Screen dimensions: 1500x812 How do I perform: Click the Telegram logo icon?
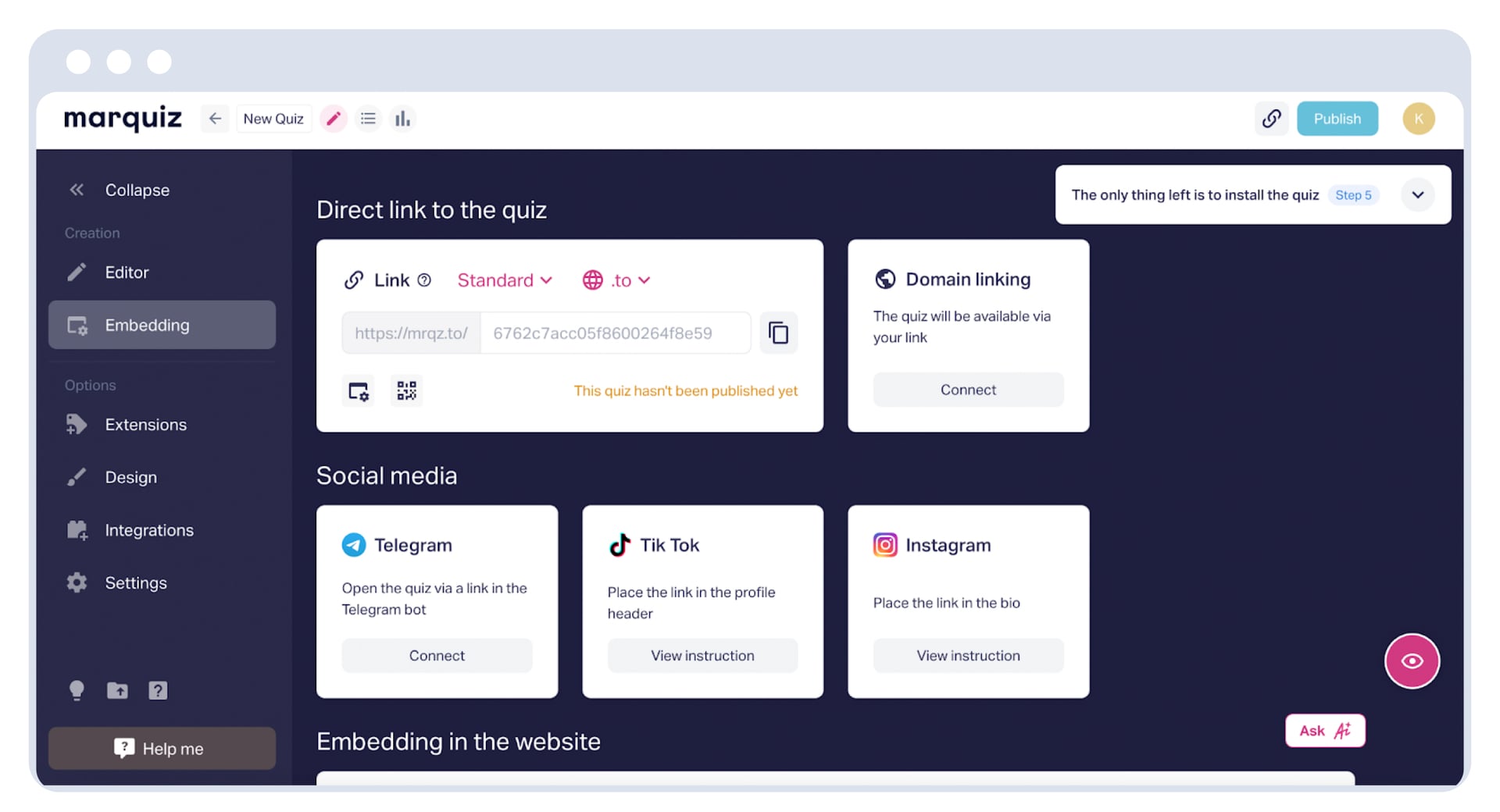(x=354, y=545)
